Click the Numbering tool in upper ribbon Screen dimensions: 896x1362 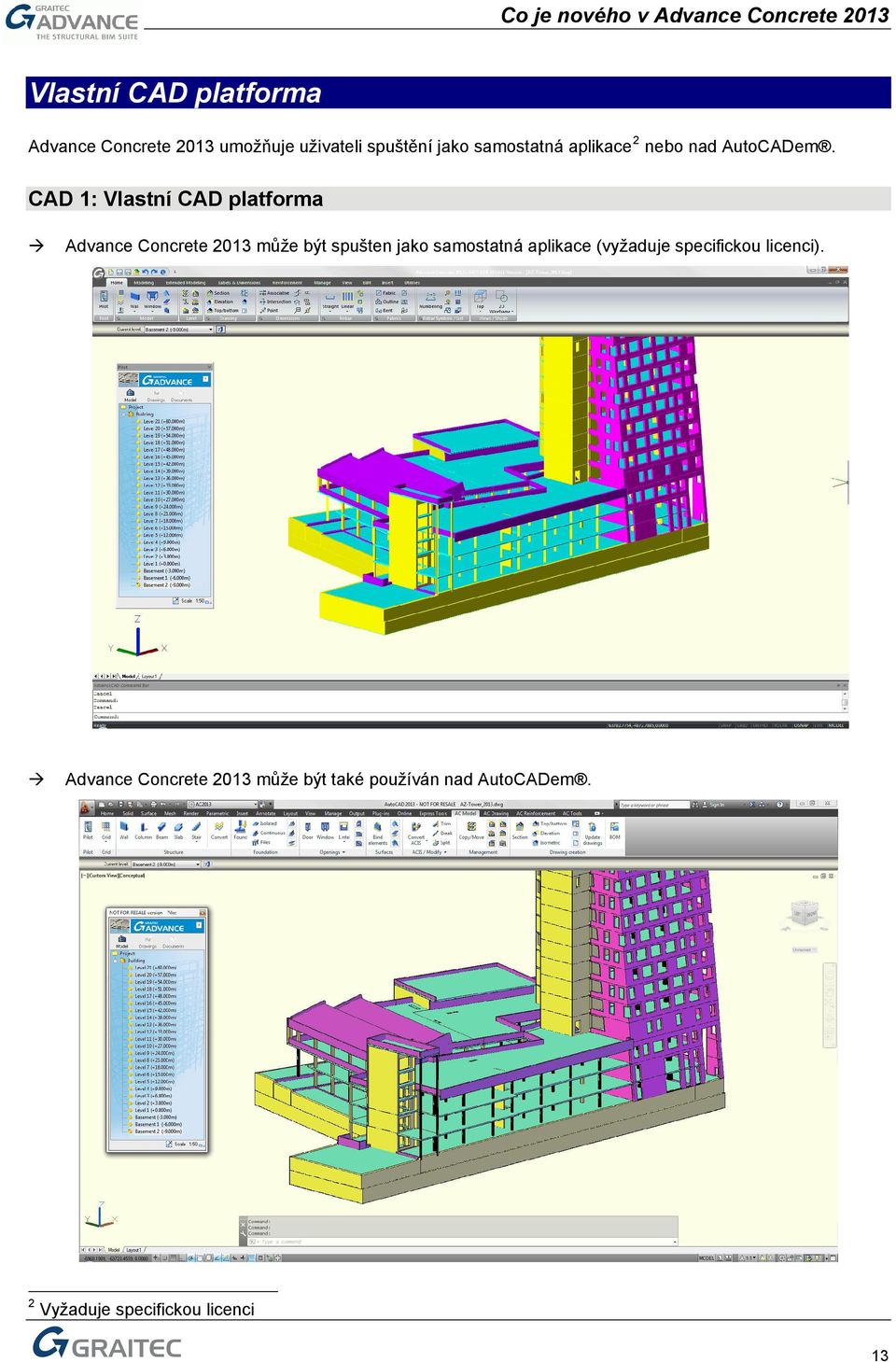[430, 300]
